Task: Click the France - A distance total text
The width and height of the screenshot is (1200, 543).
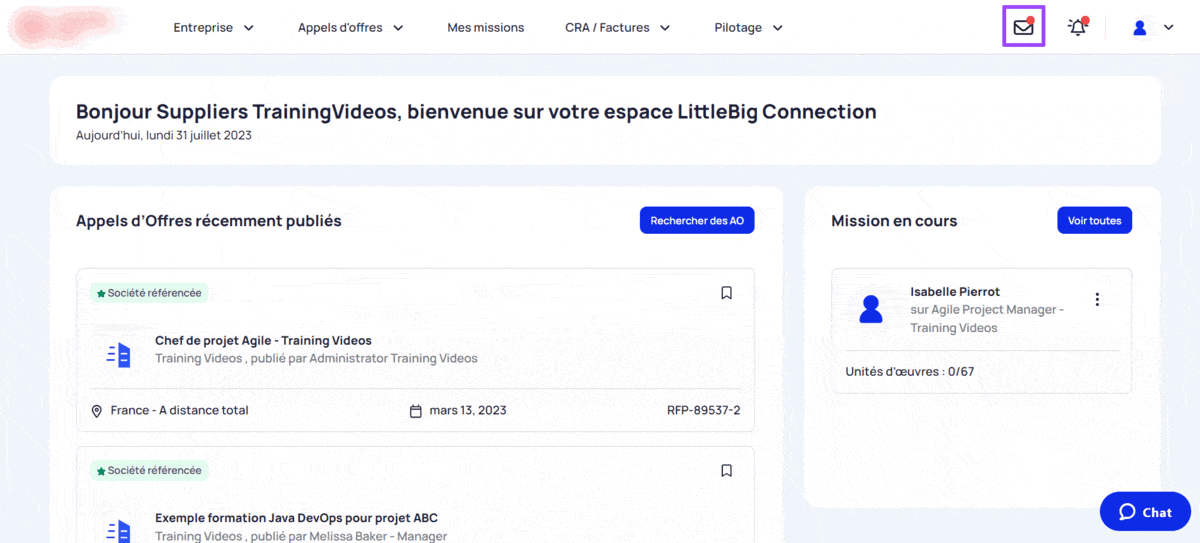Action: click(180, 411)
